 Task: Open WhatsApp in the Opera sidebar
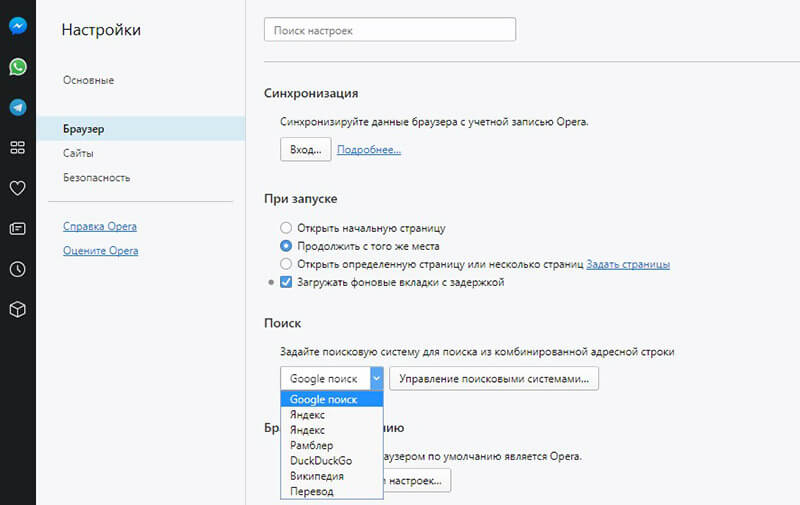[x=18, y=67]
